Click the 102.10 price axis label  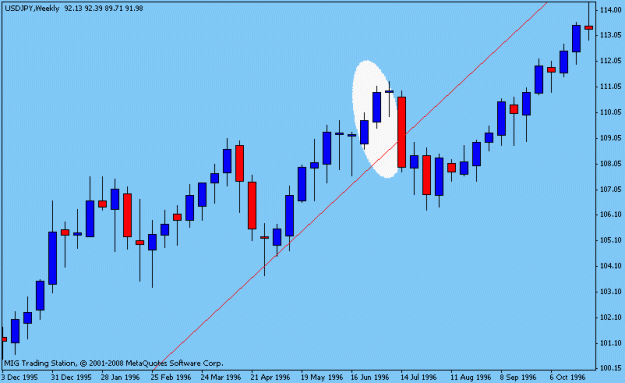coord(611,317)
